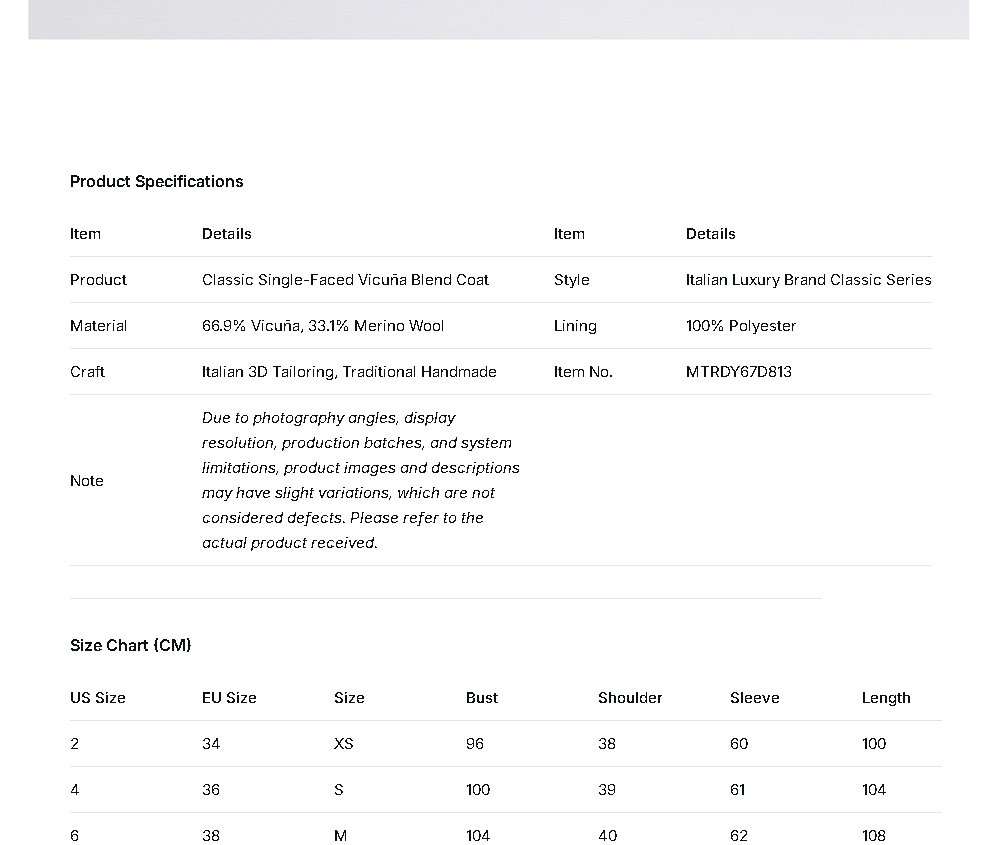Click the Product Specifications heading

pyautogui.click(x=156, y=181)
